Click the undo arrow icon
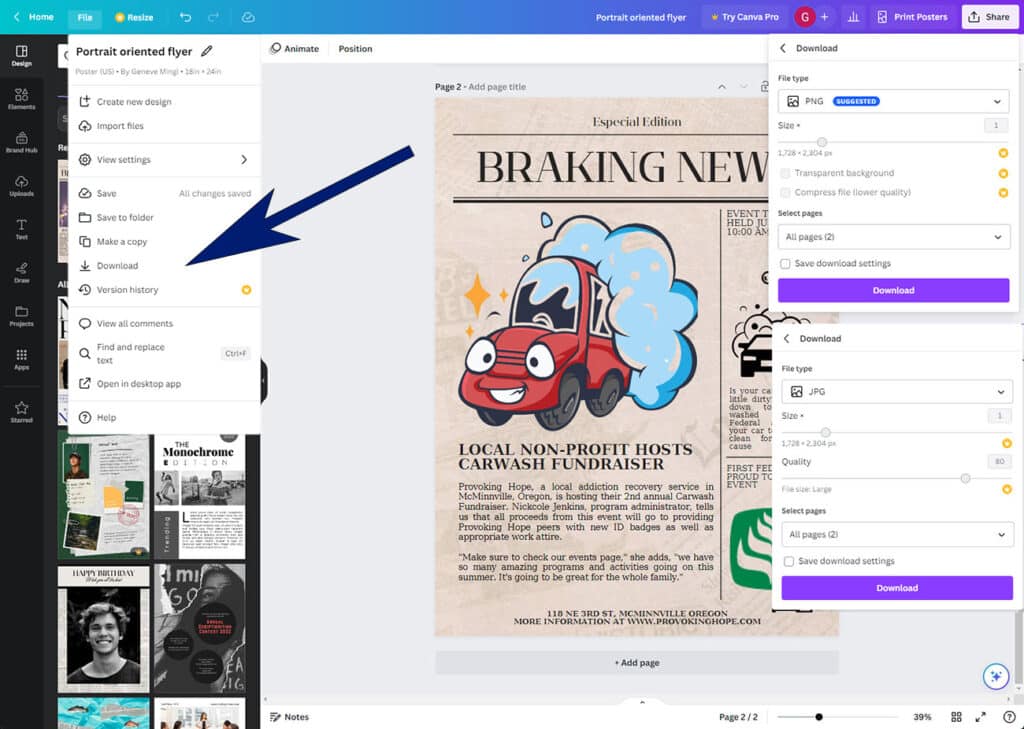Viewport: 1024px width, 729px height. coord(186,17)
